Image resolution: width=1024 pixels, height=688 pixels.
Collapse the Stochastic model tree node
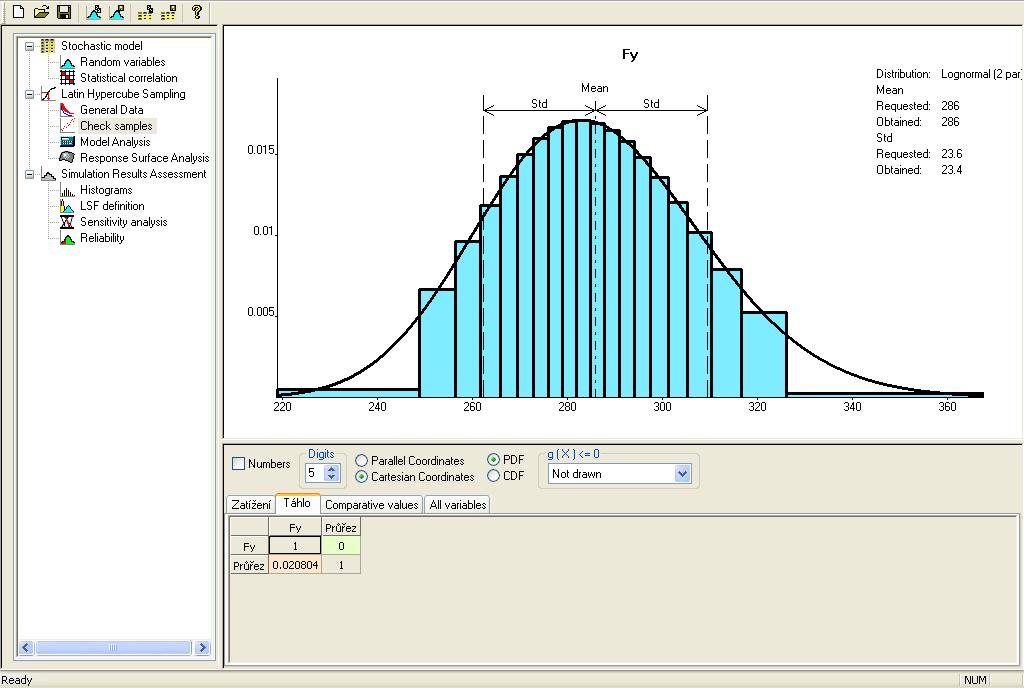click(29, 46)
